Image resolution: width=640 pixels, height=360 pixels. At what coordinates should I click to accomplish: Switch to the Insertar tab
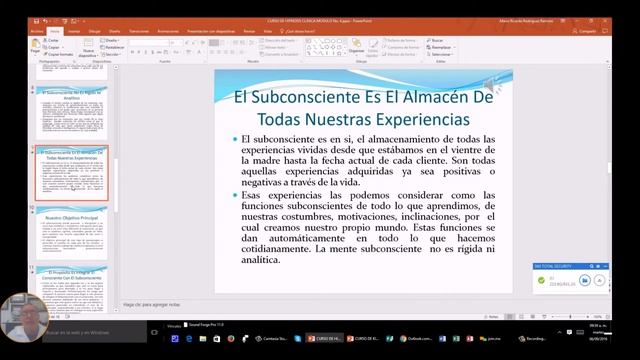[74, 31]
